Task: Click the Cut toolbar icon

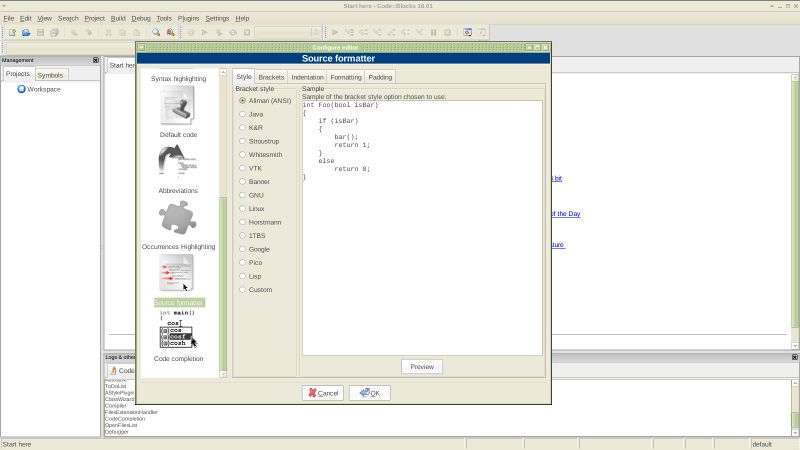Action: pos(108,32)
